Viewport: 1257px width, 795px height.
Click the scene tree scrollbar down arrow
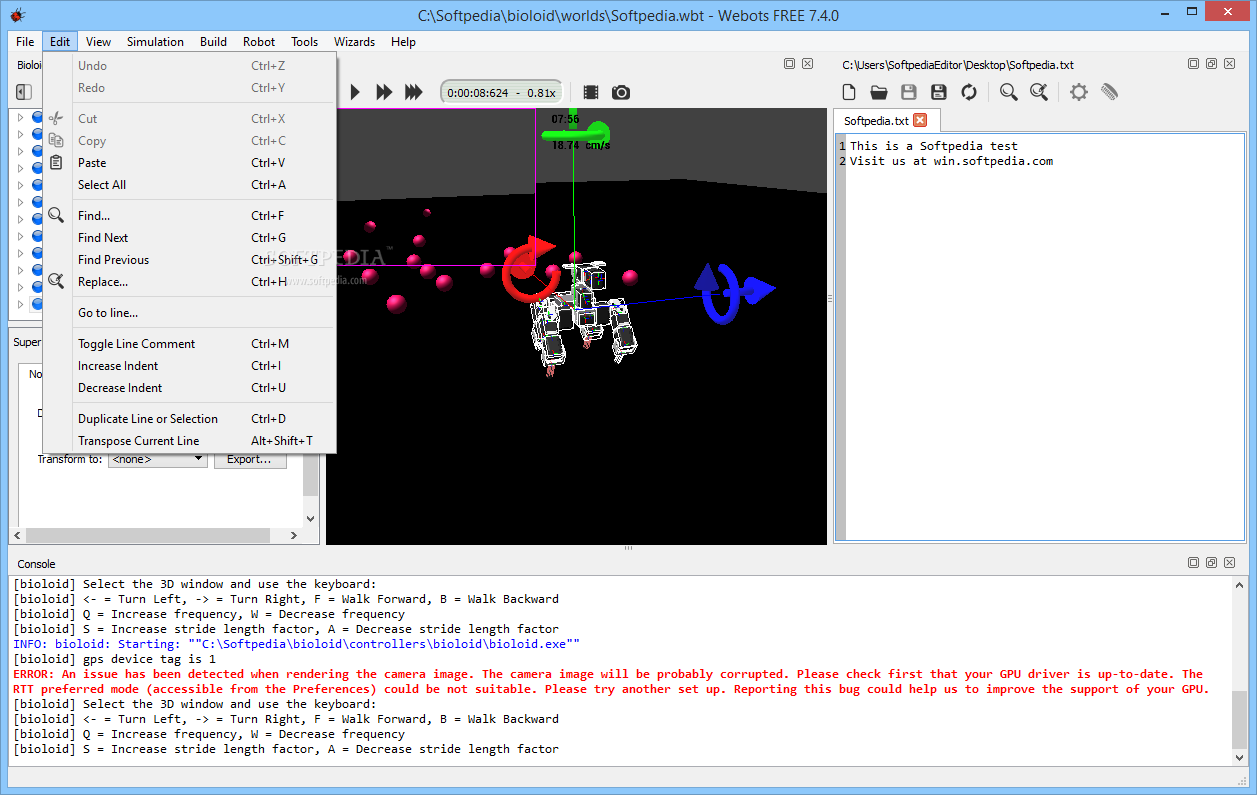[310, 519]
